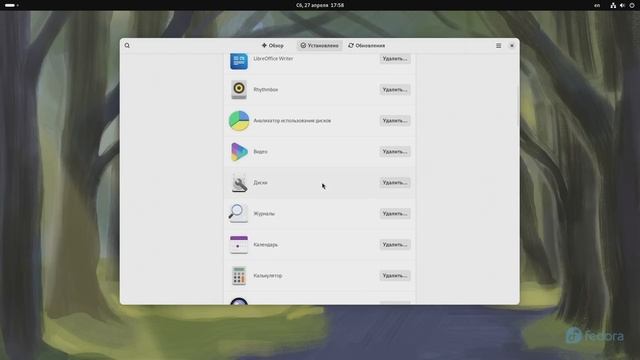
Task: Select the Журналы label
Action: (264, 214)
